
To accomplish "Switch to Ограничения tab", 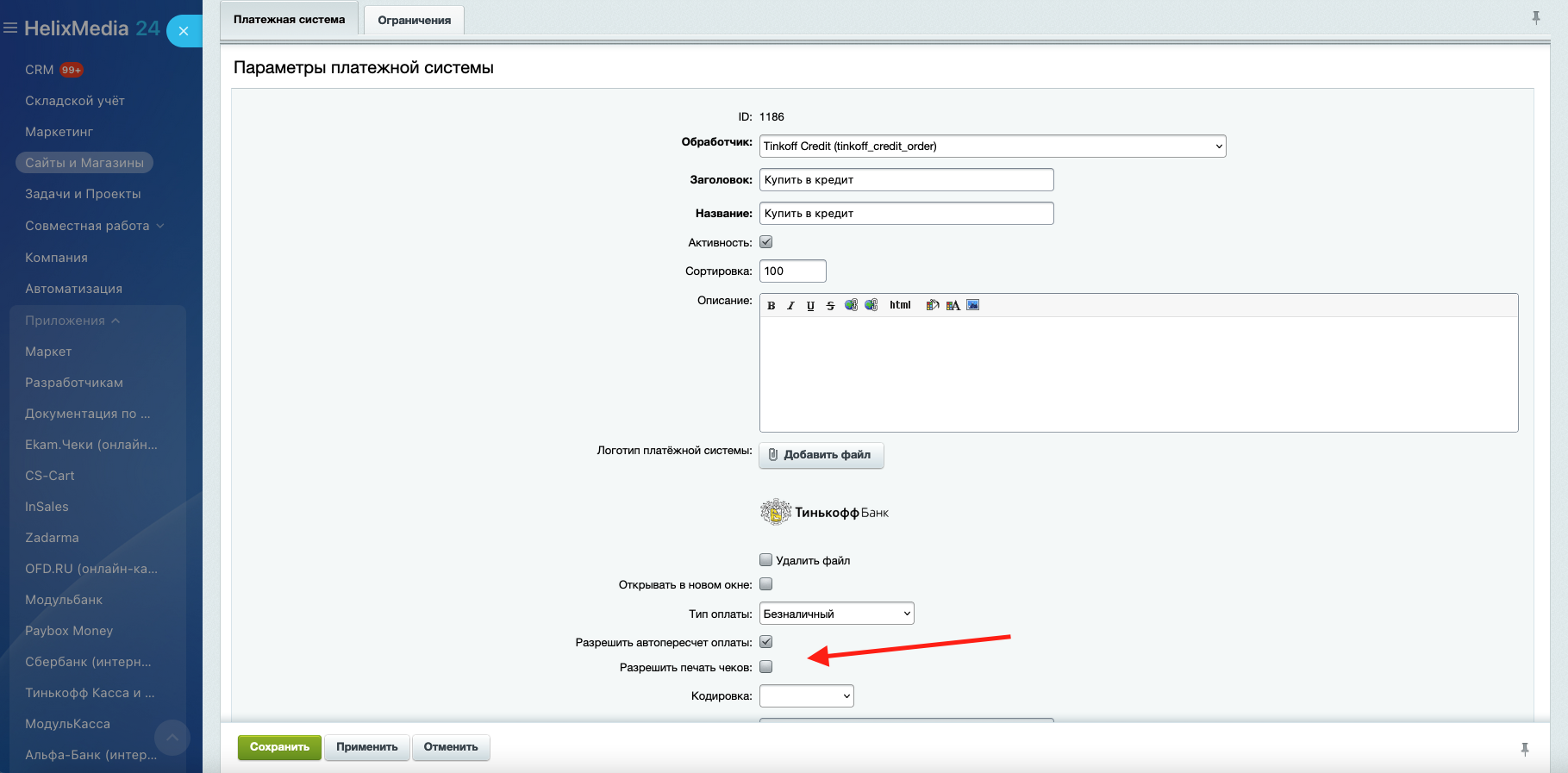I will 414,21.
